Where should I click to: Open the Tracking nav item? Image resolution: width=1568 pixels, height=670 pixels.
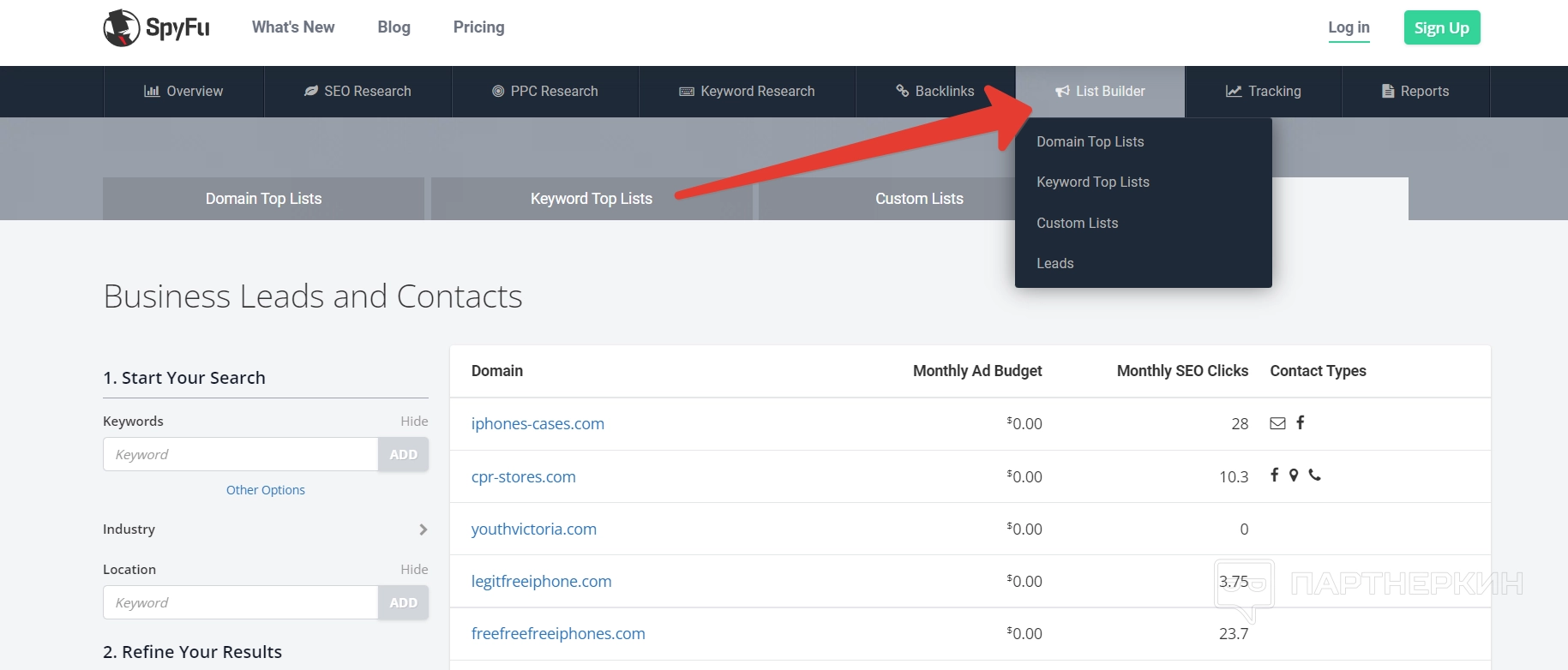(1263, 92)
